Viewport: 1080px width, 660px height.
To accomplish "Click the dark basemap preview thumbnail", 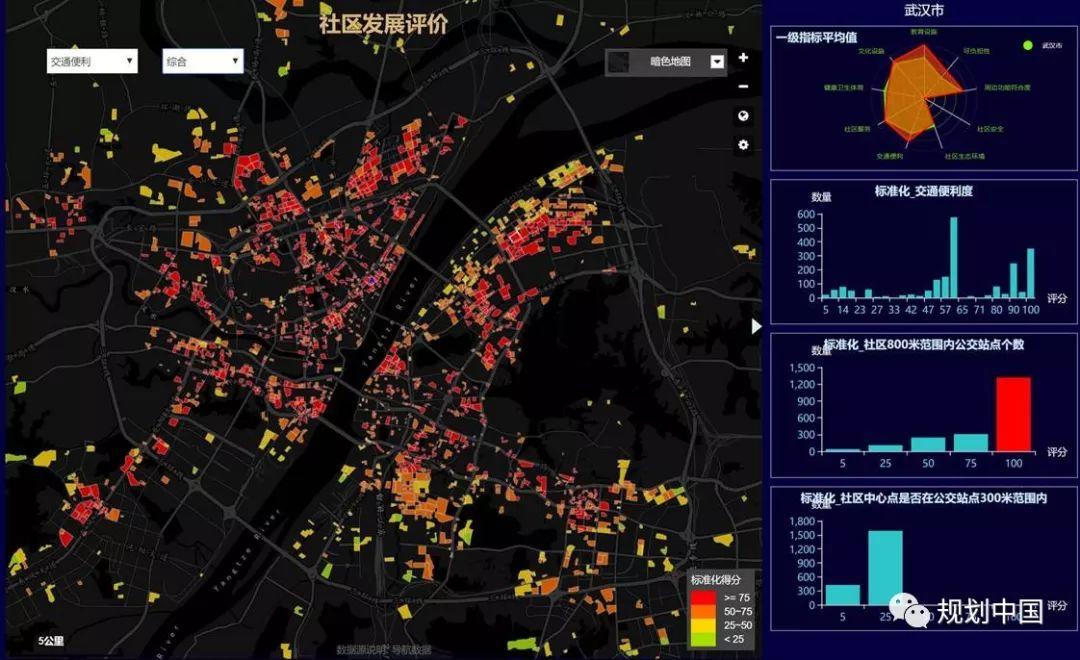I will (619, 62).
